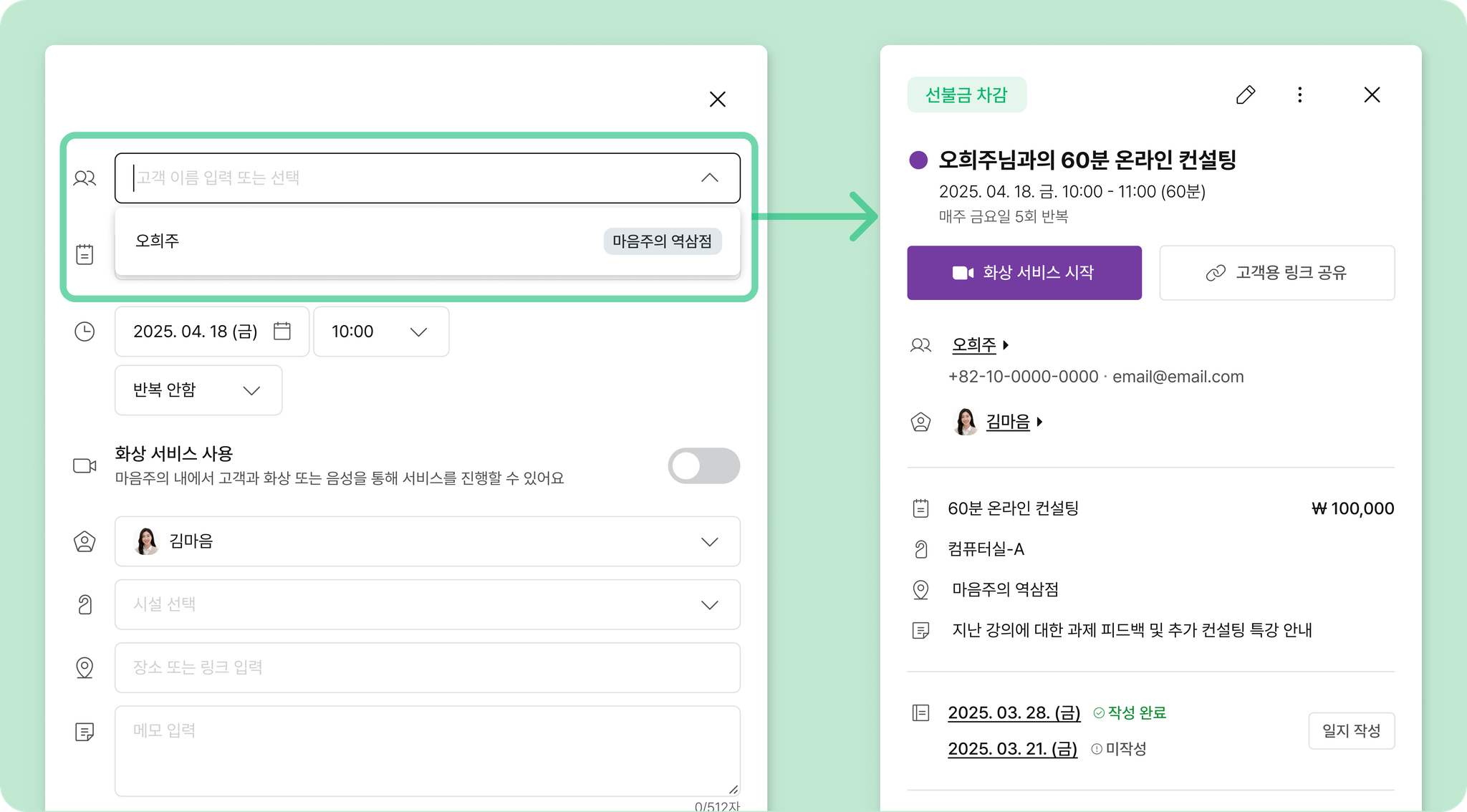
Task: Open the 반복 안함 repeat dropdown
Action: tap(198, 390)
